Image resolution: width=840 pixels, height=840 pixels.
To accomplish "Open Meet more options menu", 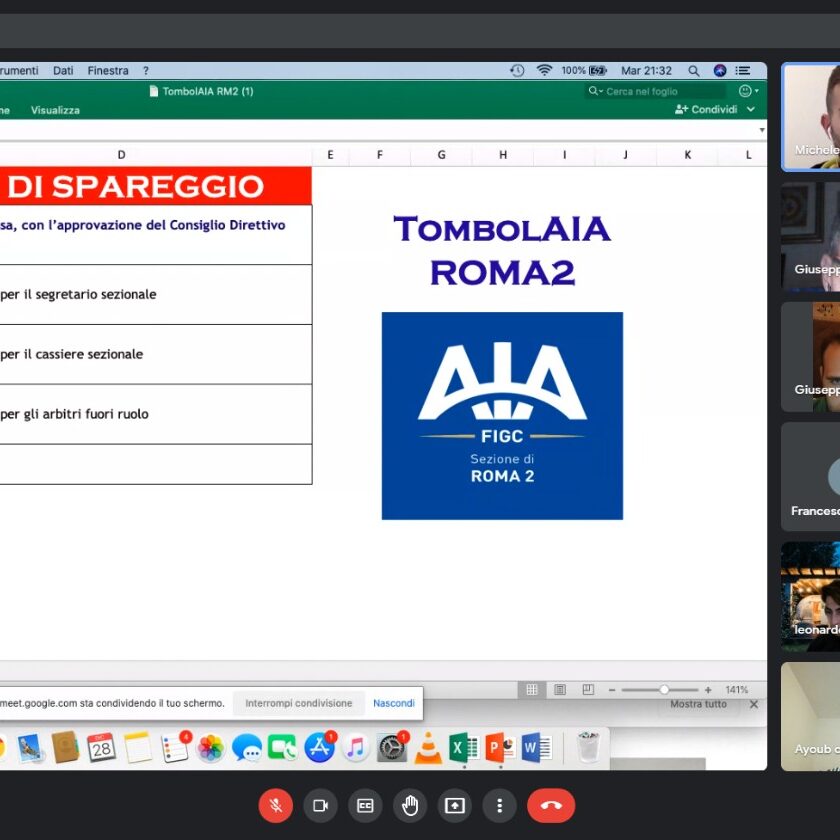I will tap(499, 806).
